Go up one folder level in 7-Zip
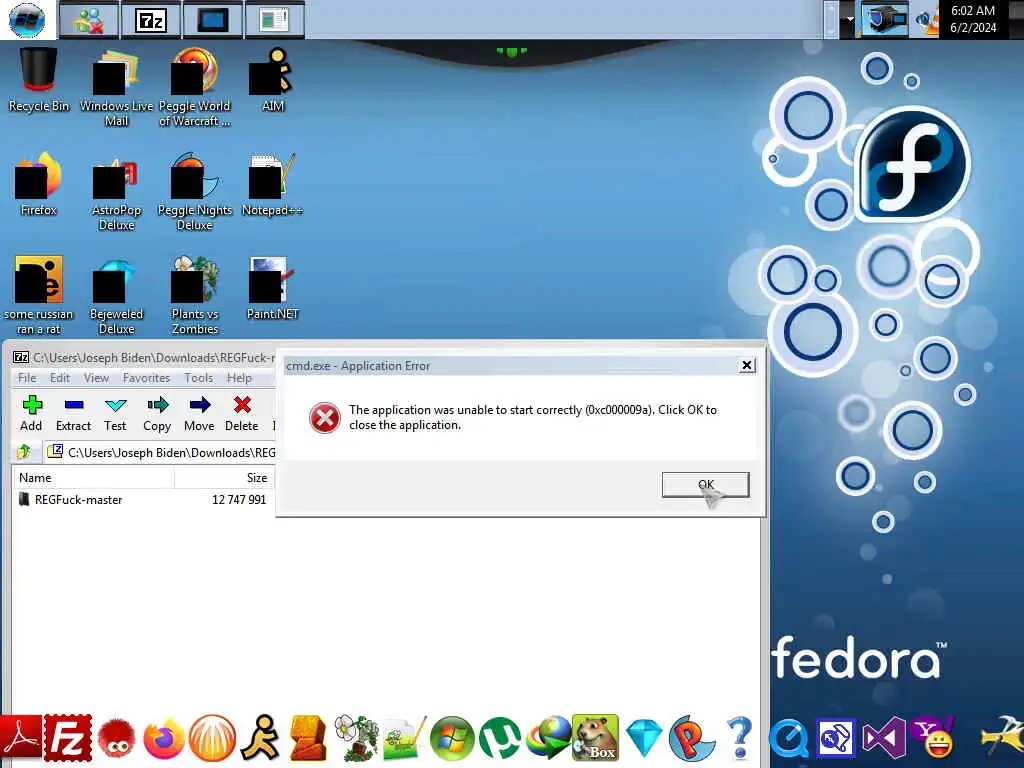 (x=24, y=451)
